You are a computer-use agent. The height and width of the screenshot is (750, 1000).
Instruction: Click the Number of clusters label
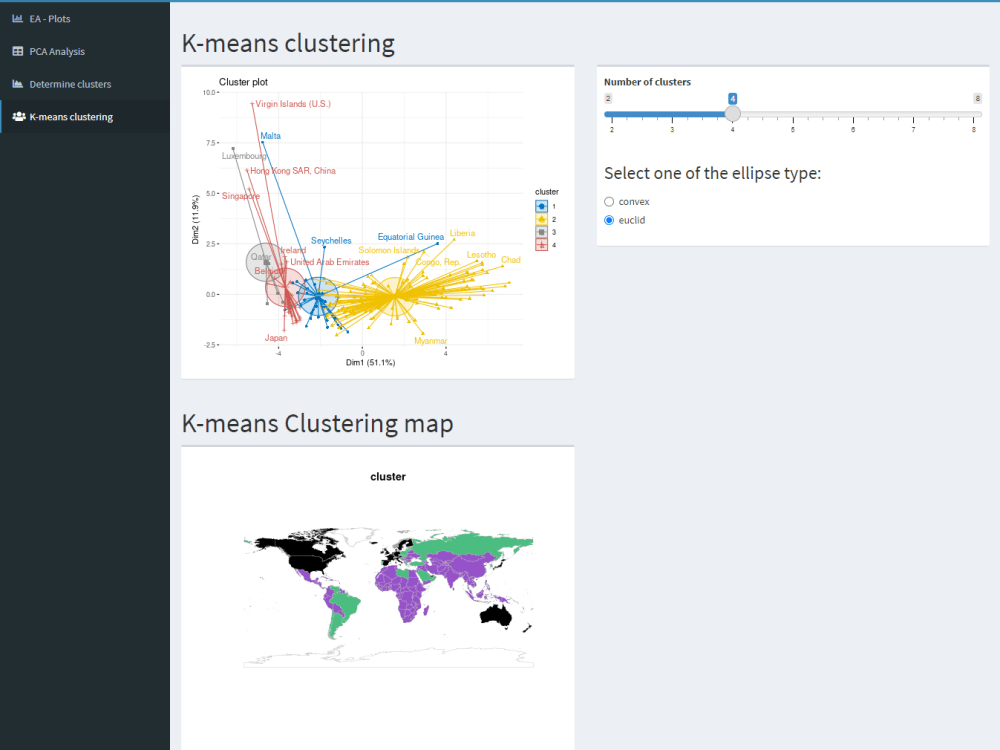click(x=647, y=82)
